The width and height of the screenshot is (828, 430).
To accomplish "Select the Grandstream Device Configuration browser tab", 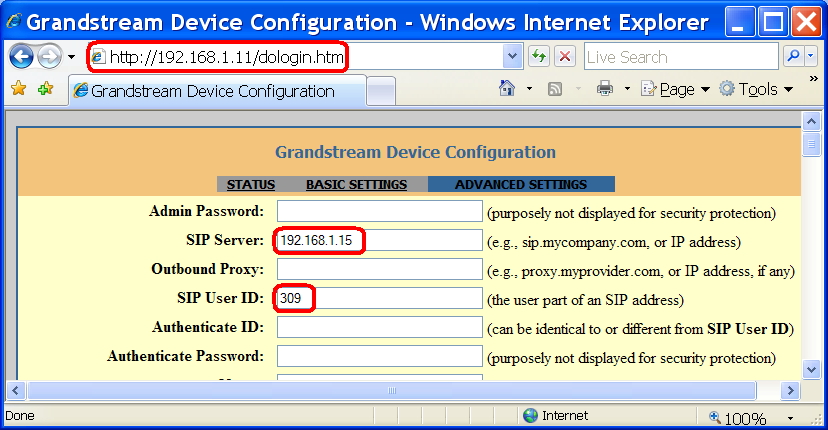I will (x=217, y=91).
